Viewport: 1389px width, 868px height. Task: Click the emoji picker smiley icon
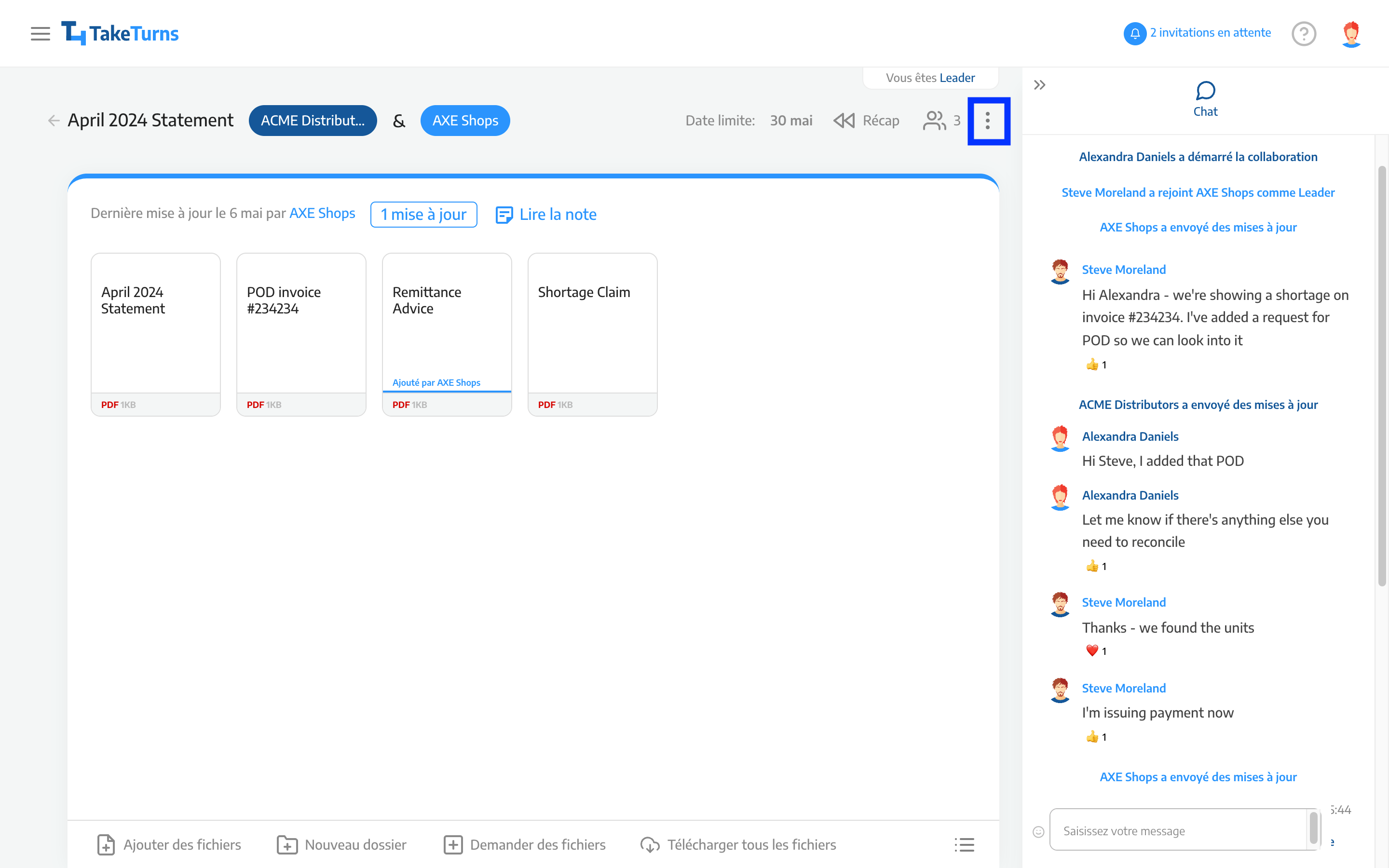(x=1038, y=832)
